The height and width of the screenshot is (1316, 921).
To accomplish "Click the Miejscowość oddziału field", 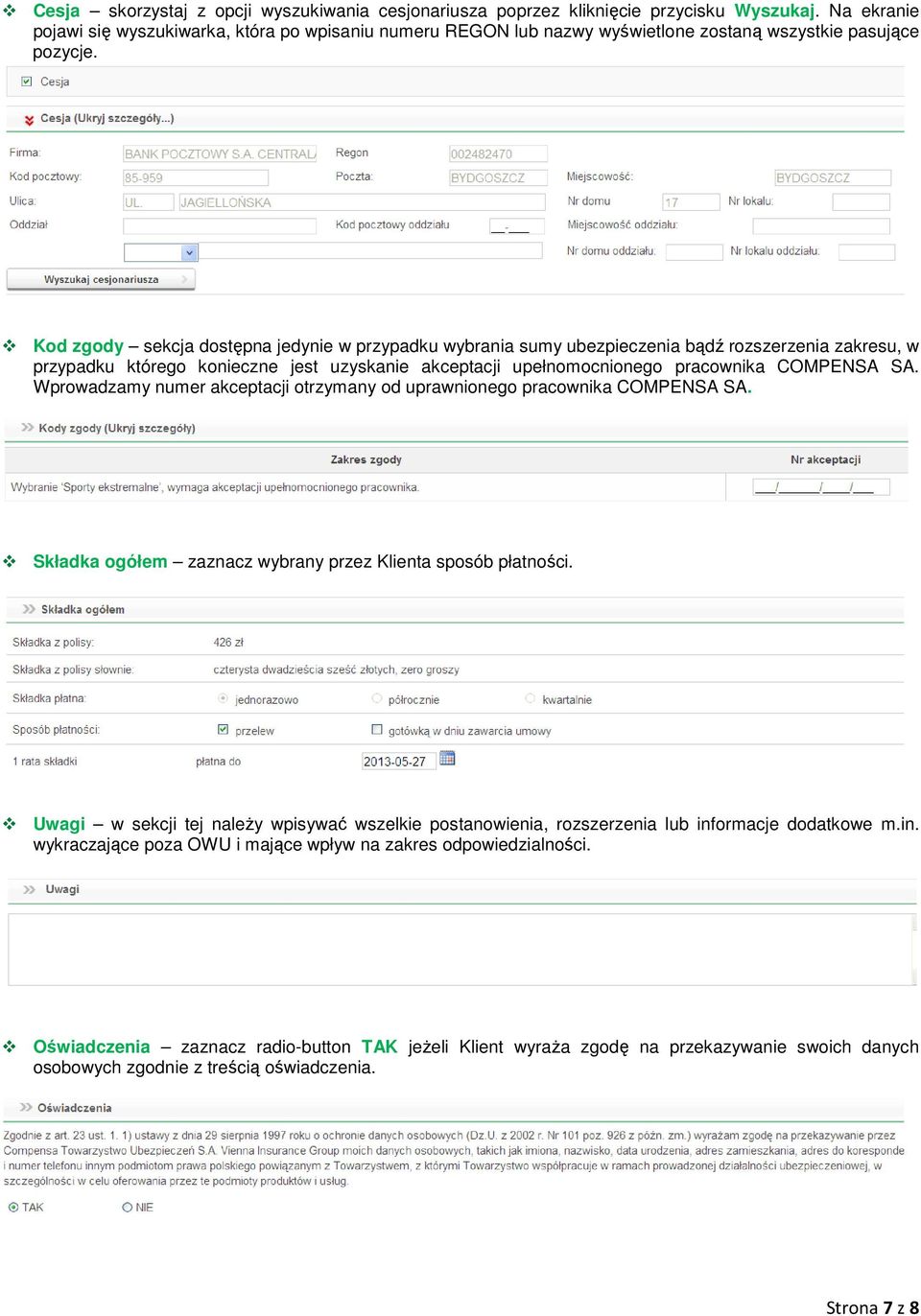I will [821, 226].
